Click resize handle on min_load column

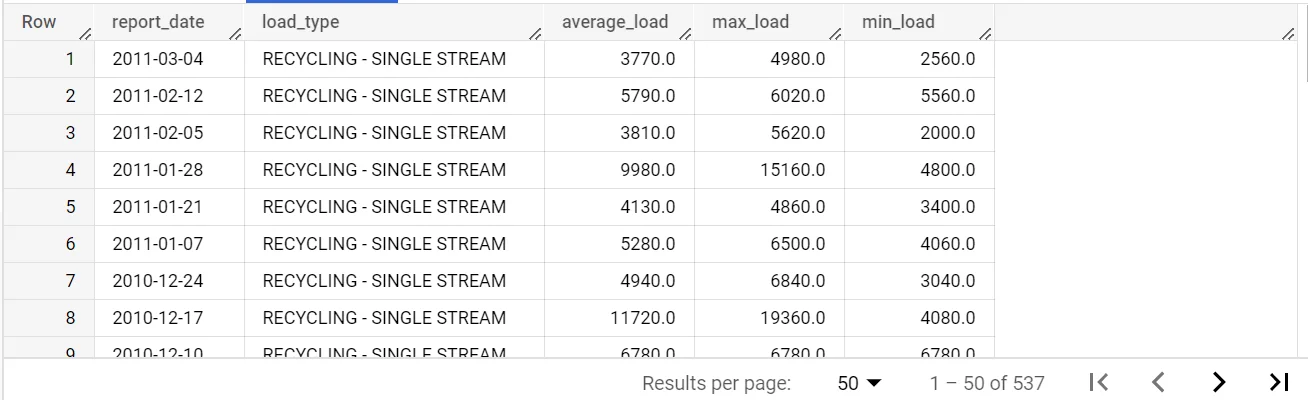point(985,35)
